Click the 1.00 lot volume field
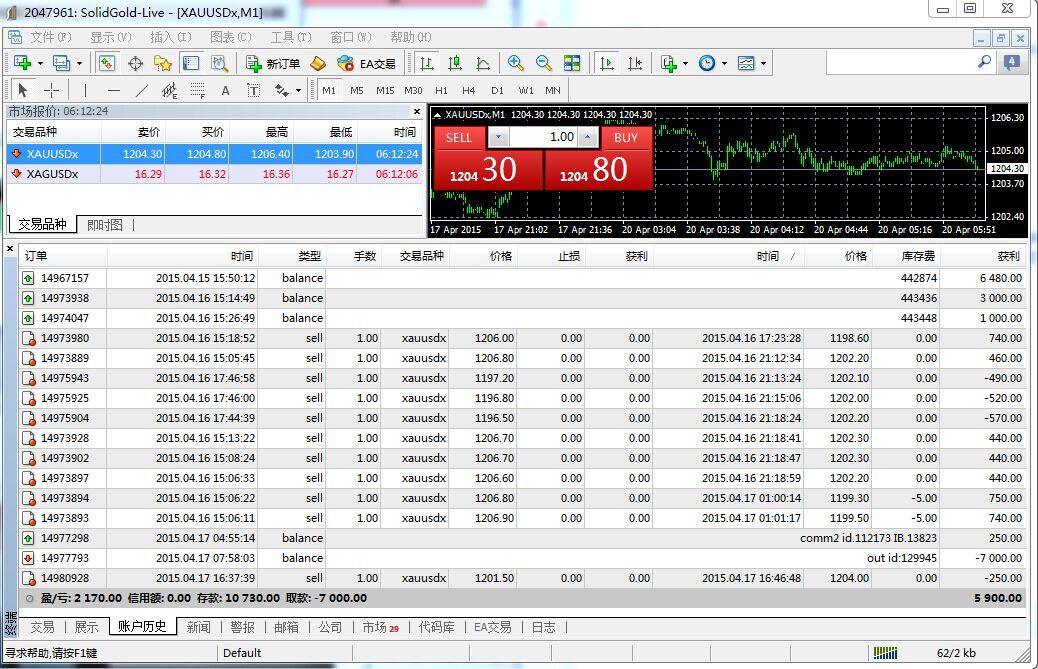This screenshot has height=669, width=1038. point(543,137)
